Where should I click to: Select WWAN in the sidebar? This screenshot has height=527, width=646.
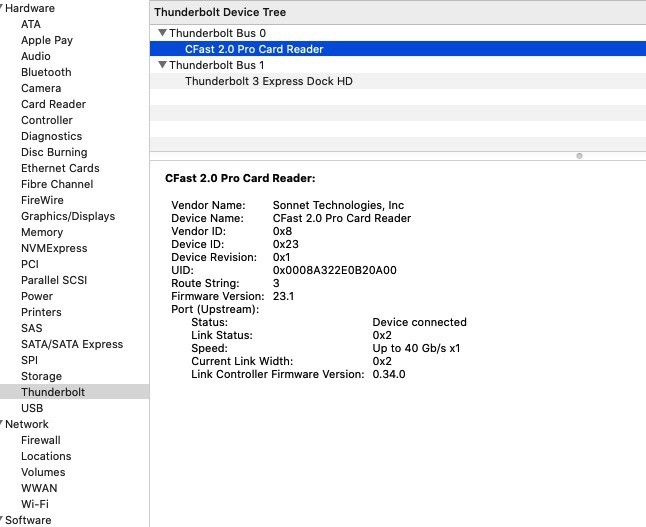39,488
